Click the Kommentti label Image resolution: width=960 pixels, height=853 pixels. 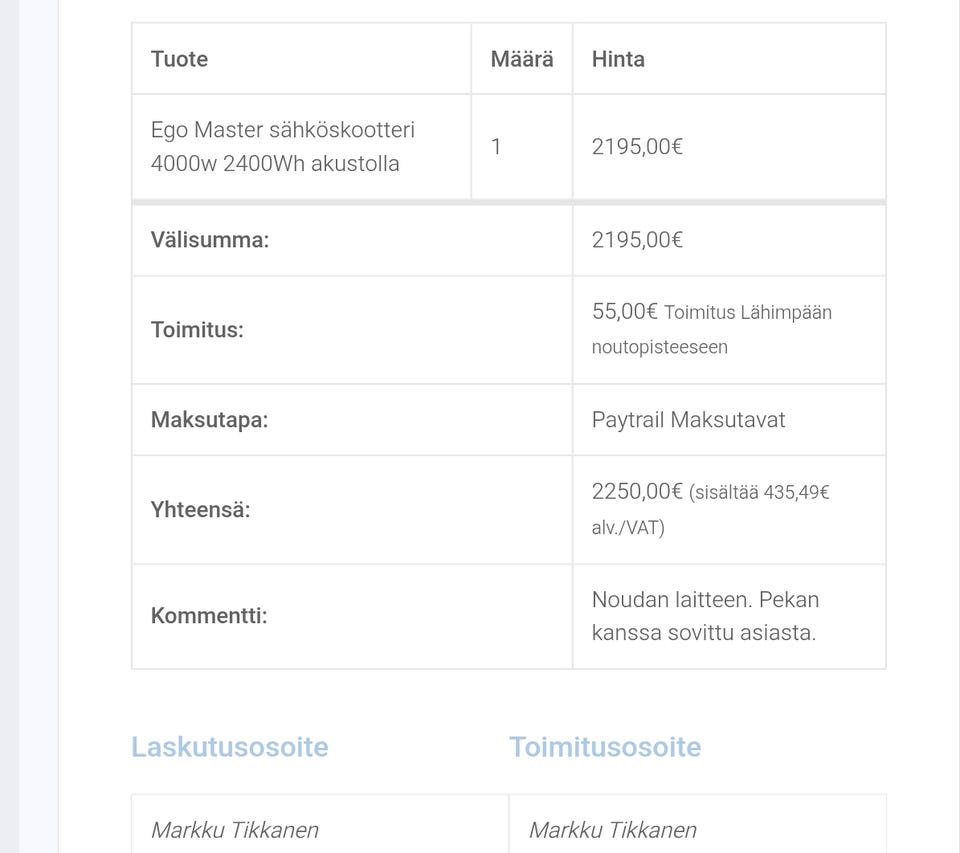[209, 616]
